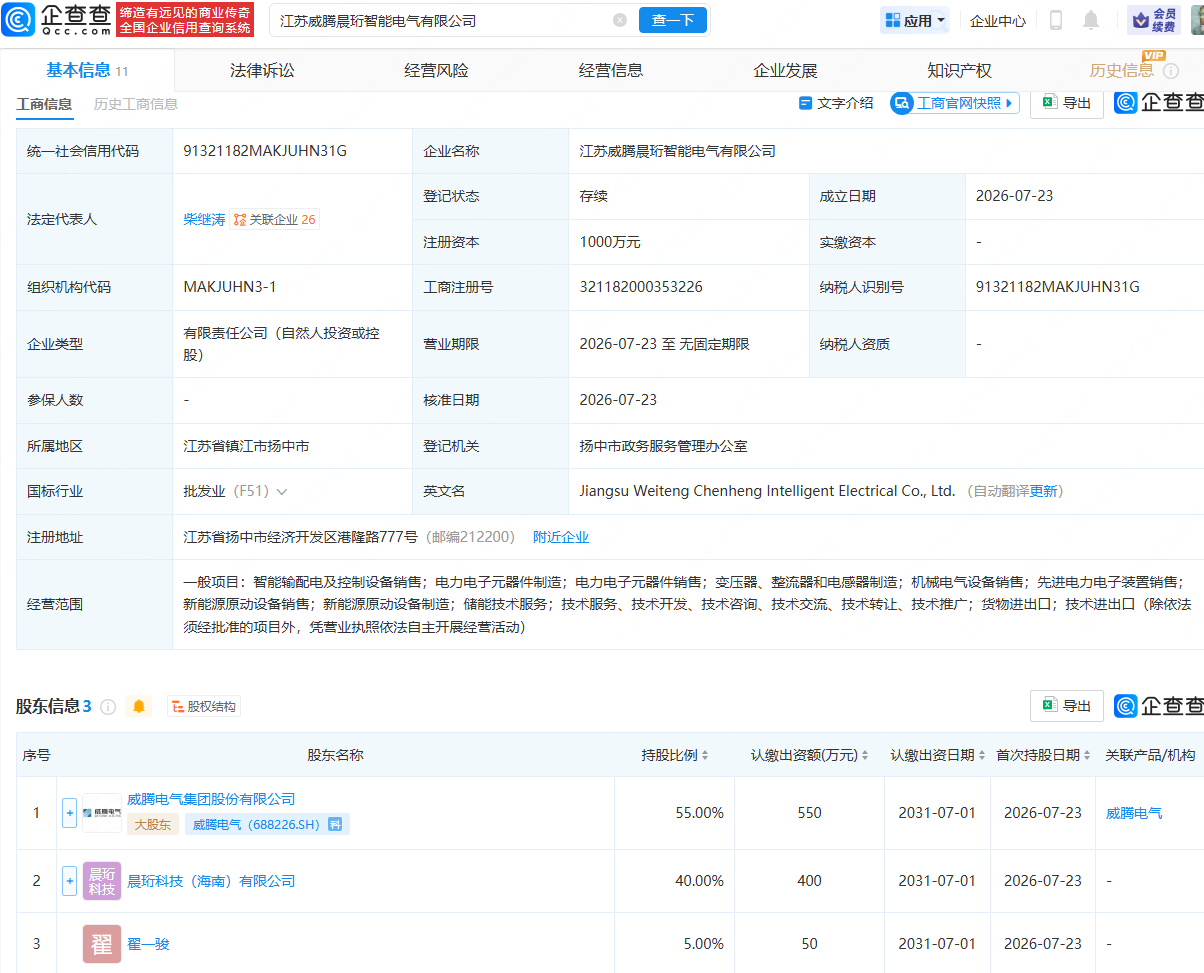This screenshot has width=1204, height=973.
Task: Select the 工商信息 sub-tab
Action: [43, 104]
